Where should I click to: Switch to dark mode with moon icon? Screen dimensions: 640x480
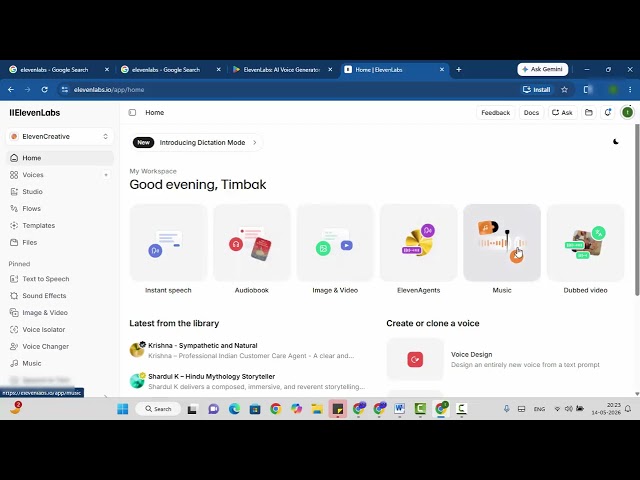click(x=616, y=142)
